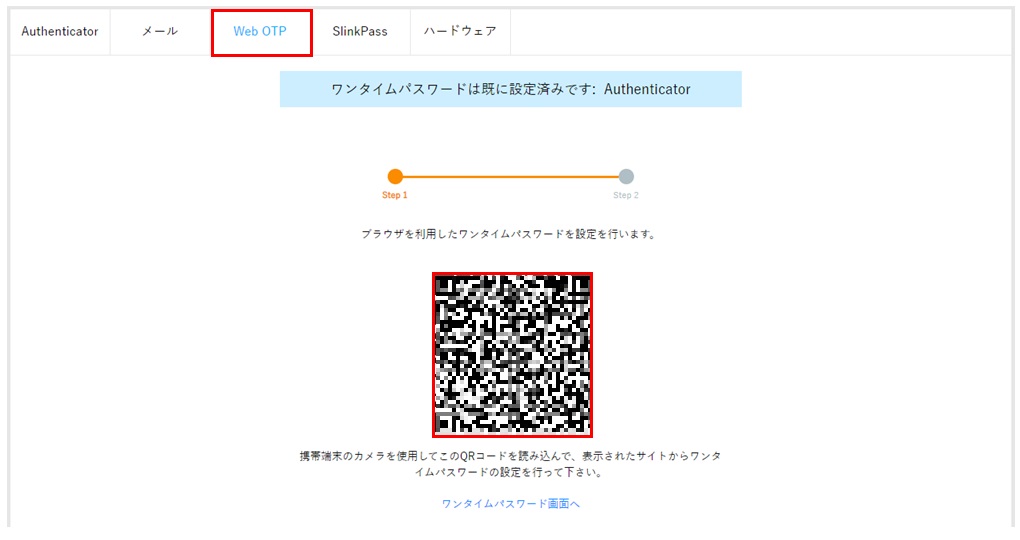
Task: Click the Step 1 label
Action: [x=394, y=195]
